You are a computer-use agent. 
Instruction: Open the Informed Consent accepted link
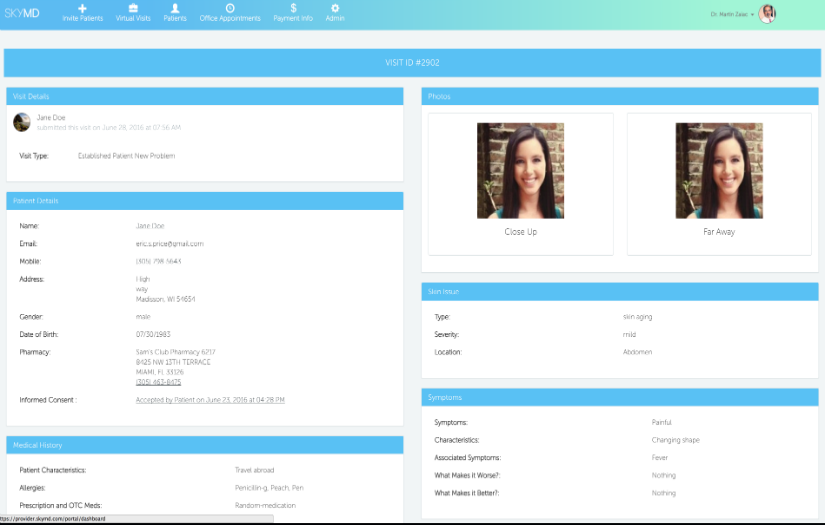coord(210,400)
